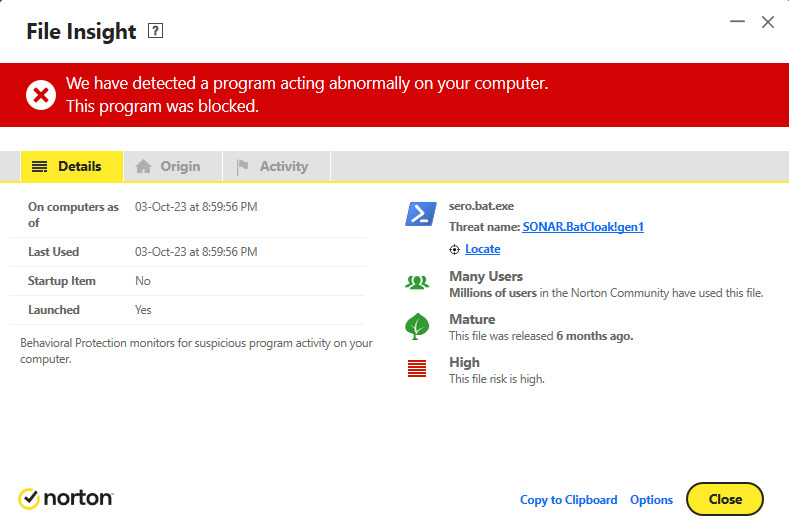Click the Norton checkmark logo
The image size is (789, 523).
29,498
